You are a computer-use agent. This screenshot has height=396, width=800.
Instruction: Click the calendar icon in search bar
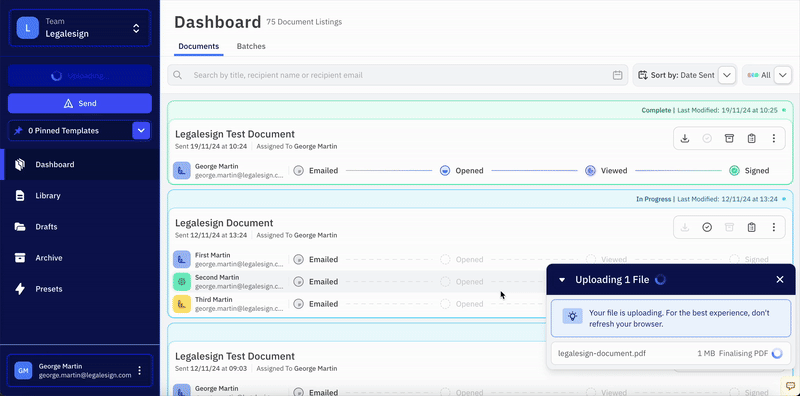point(617,75)
